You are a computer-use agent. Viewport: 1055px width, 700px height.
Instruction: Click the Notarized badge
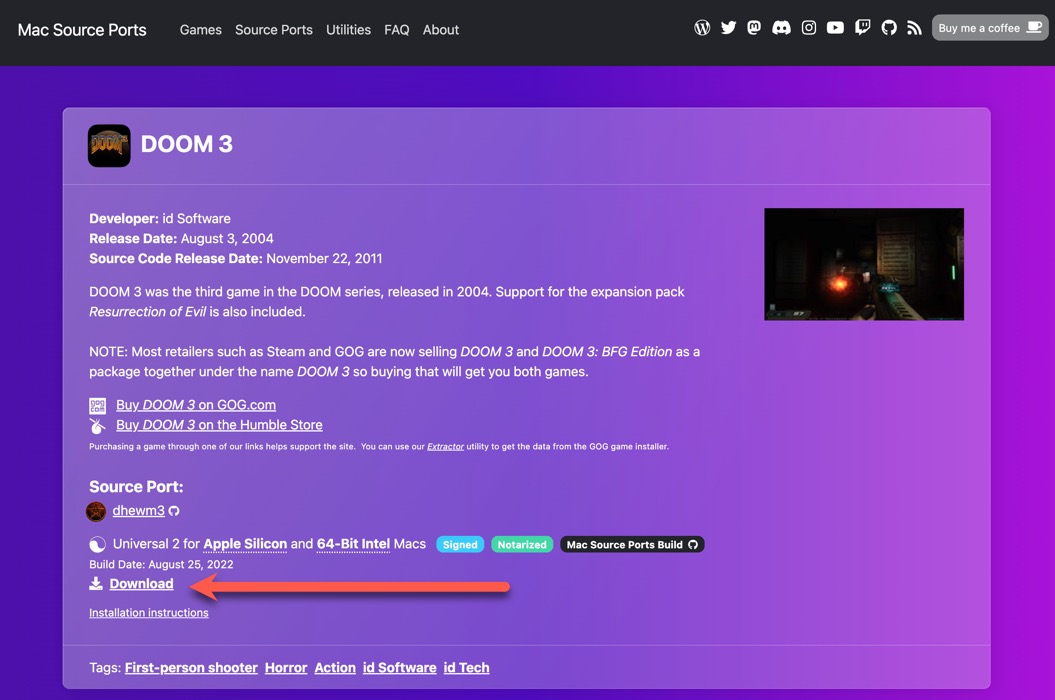pos(522,544)
